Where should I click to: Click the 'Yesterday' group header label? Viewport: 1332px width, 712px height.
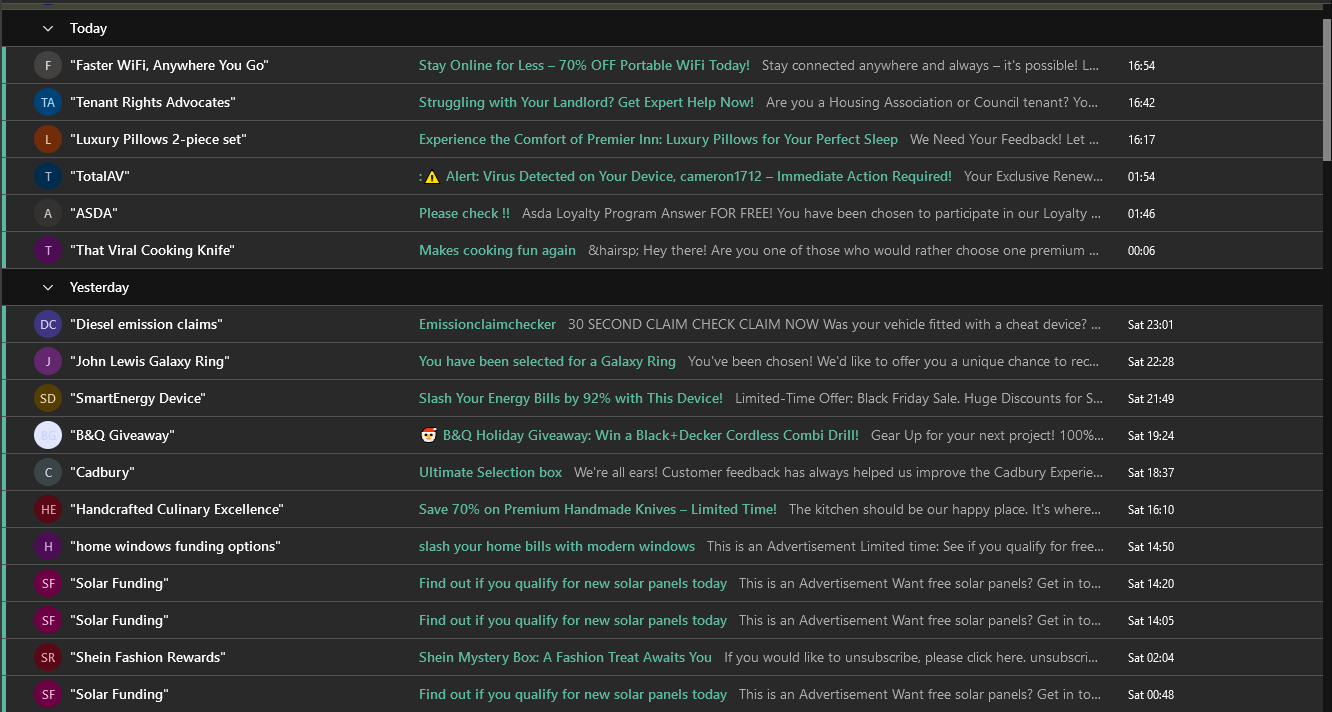[99, 288]
